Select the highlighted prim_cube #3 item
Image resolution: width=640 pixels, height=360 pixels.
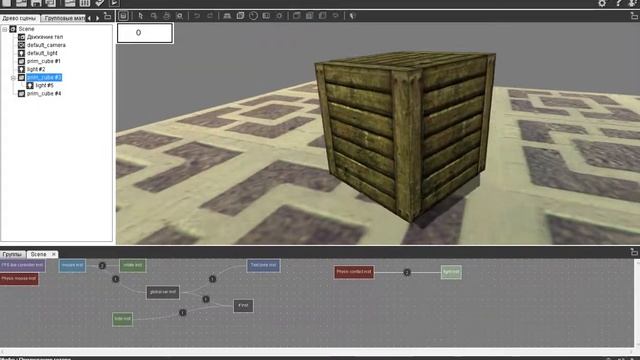[x=44, y=78]
